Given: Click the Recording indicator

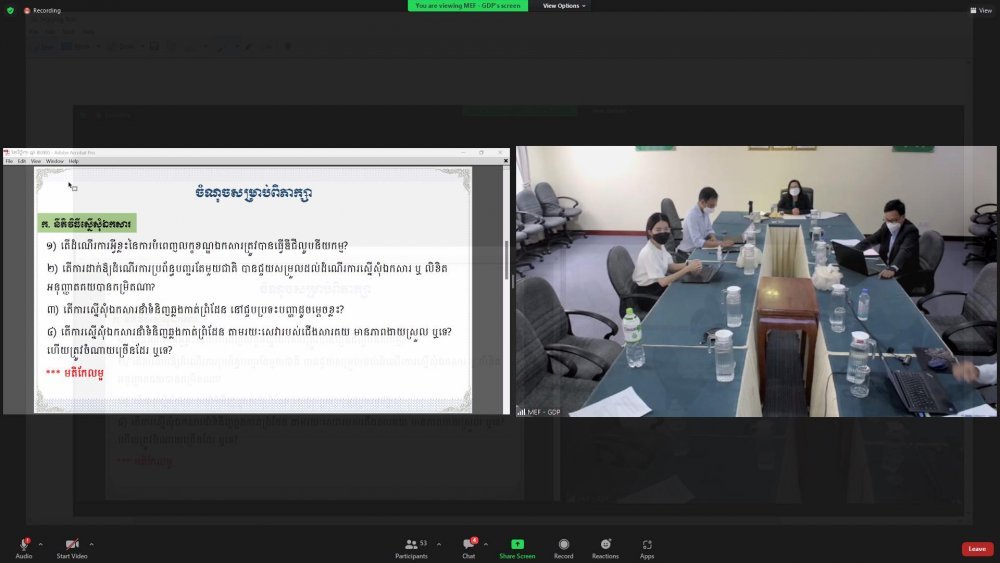Looking at the screenshot, I should tap(42, 10).
